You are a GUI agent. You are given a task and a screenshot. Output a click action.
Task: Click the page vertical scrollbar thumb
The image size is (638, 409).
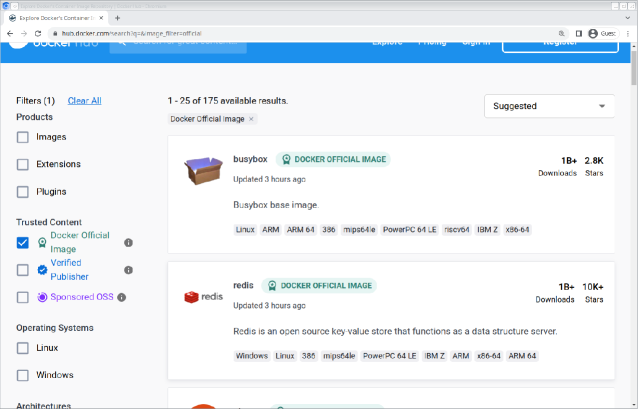click(634, 67)
